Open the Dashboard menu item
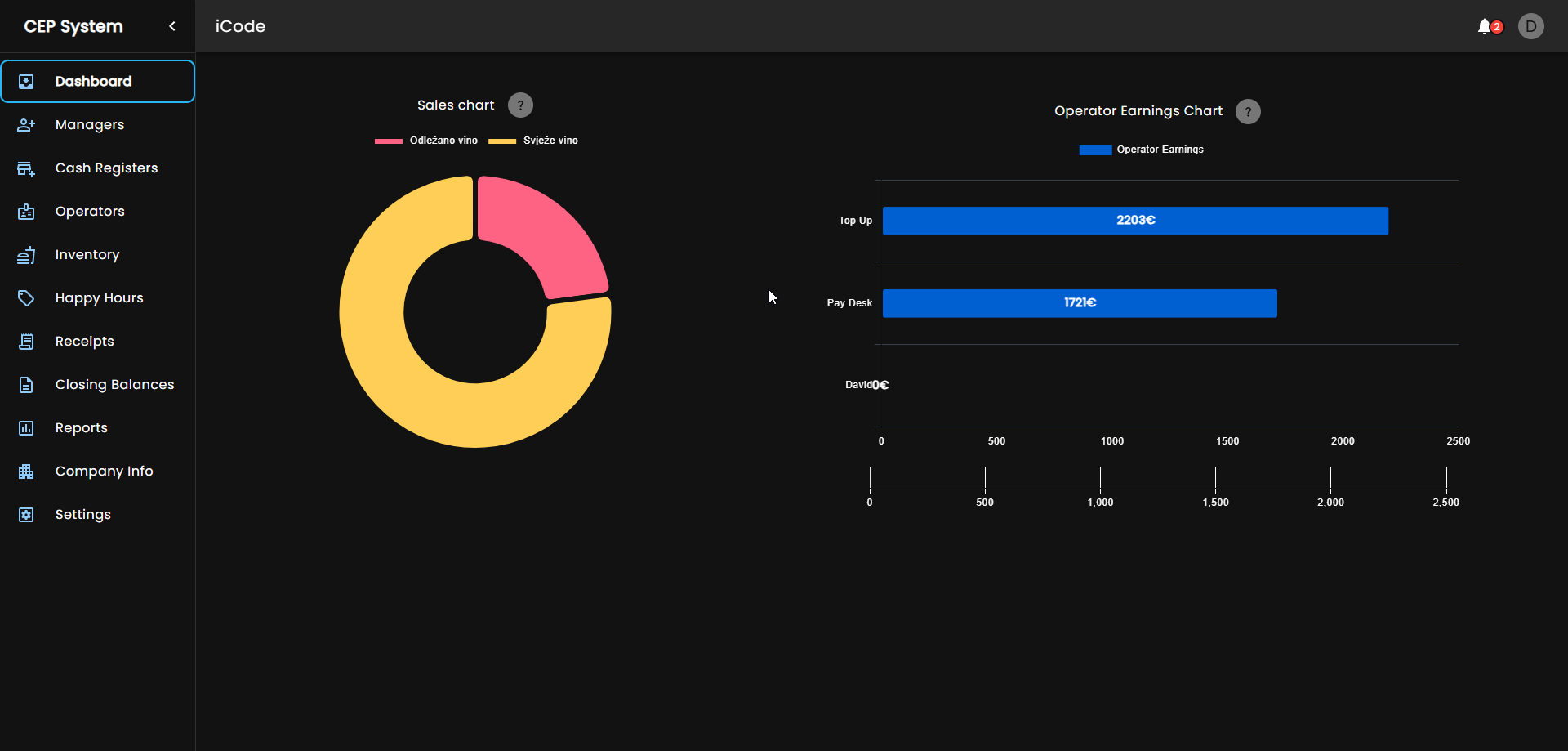 pos(98,81)
